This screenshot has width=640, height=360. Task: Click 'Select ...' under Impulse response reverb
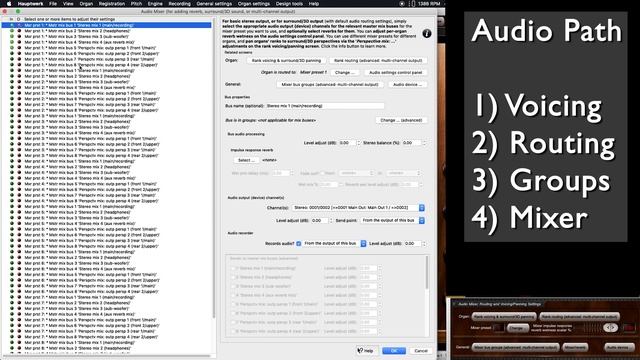tap(246, 160)
